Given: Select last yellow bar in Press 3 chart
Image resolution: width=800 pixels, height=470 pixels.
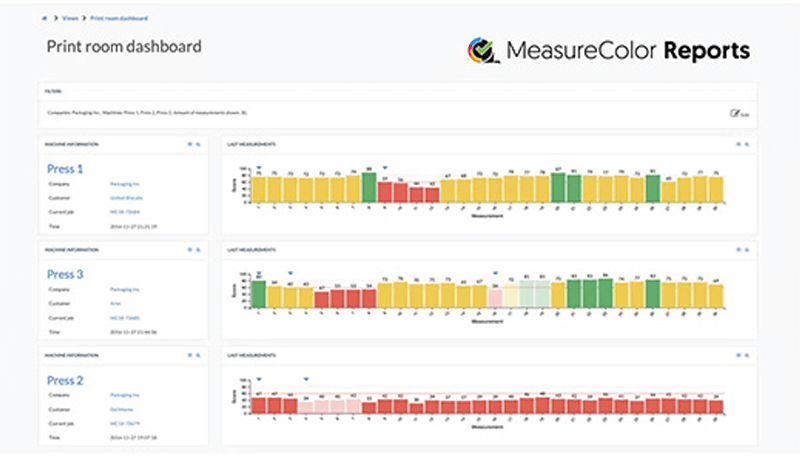Looking at the screenshot, I should pos(716,296).
